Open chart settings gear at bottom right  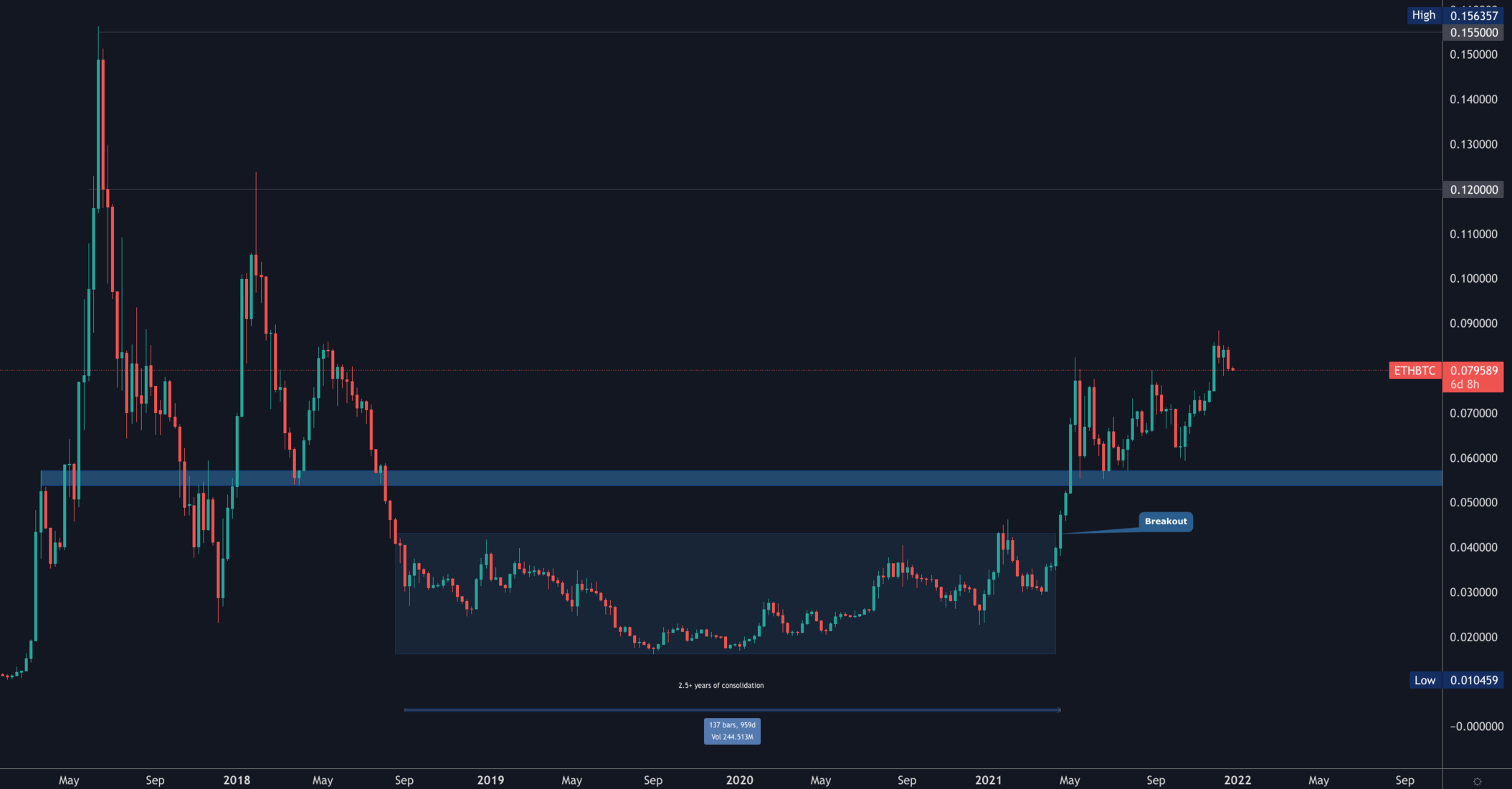coord(1477,780)
